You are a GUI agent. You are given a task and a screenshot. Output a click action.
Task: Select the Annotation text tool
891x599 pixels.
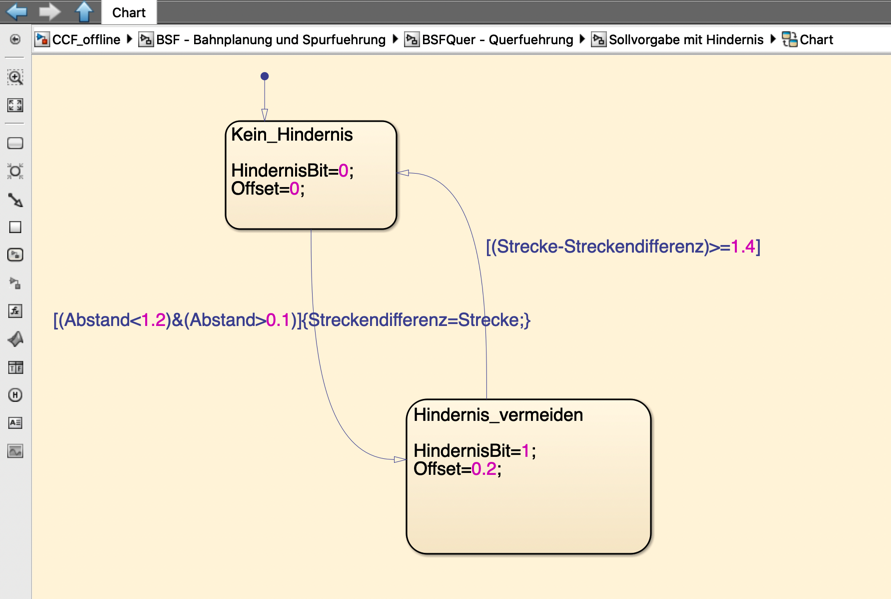pos(15,423)
